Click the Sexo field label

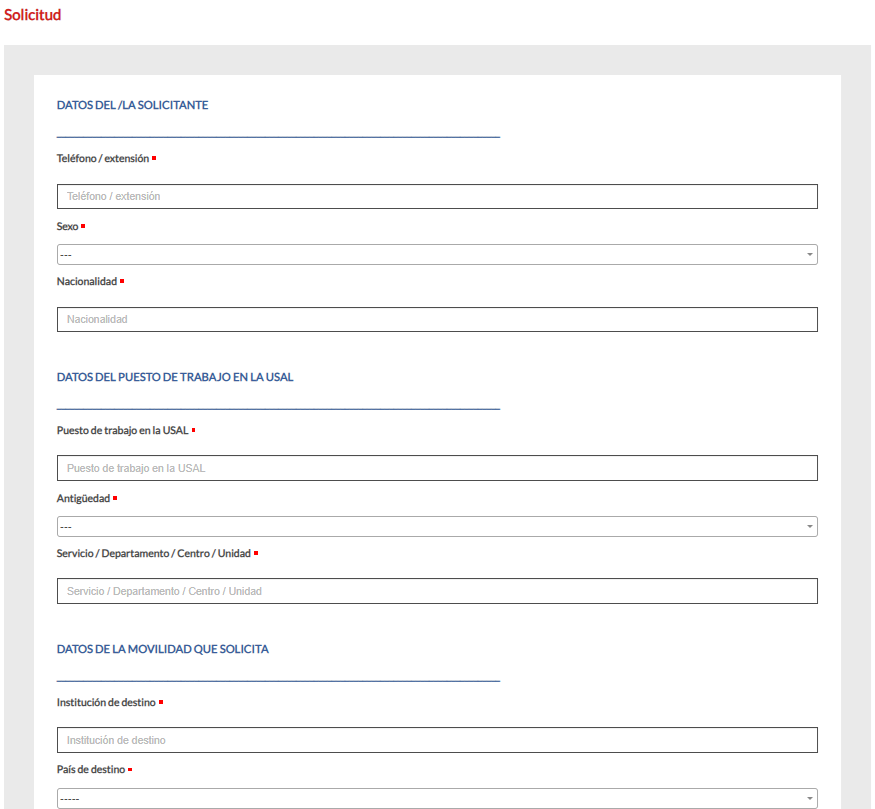67,226
